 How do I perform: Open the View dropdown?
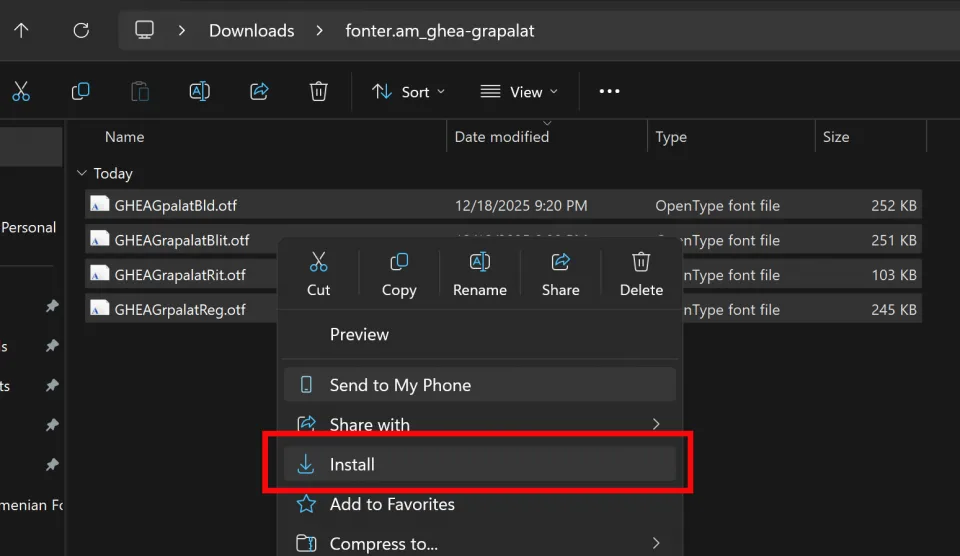519,92
